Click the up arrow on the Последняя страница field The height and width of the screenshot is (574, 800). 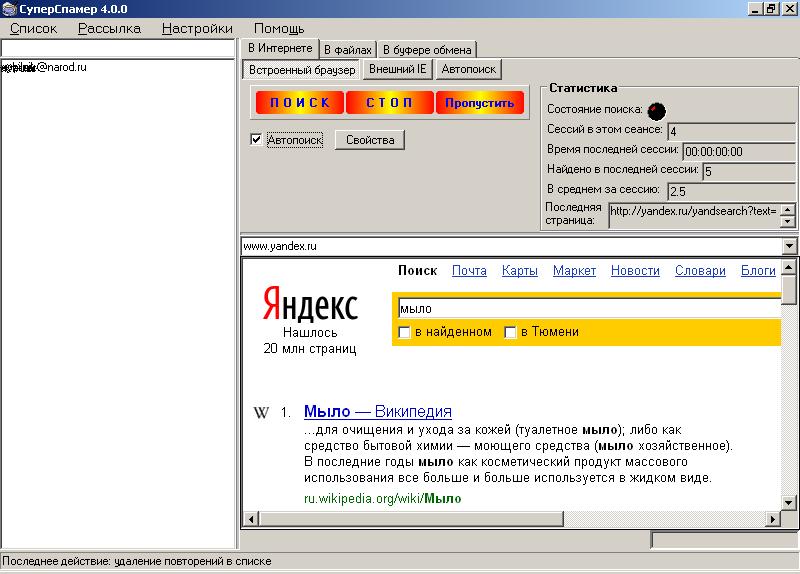(x=788, y=209)
